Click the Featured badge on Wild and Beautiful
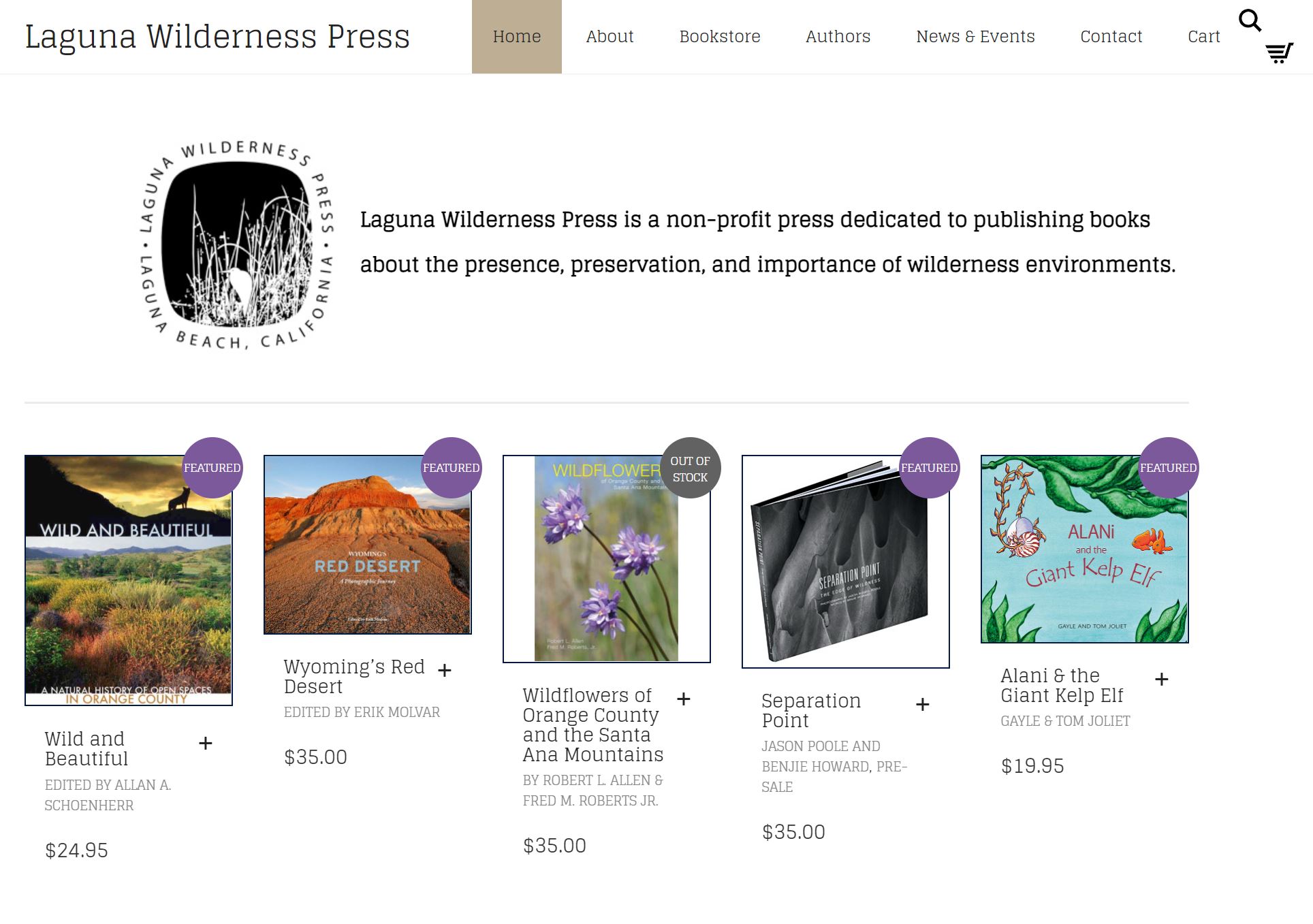The width and height of the screenshot is (1313, 924). coord(212,468)
